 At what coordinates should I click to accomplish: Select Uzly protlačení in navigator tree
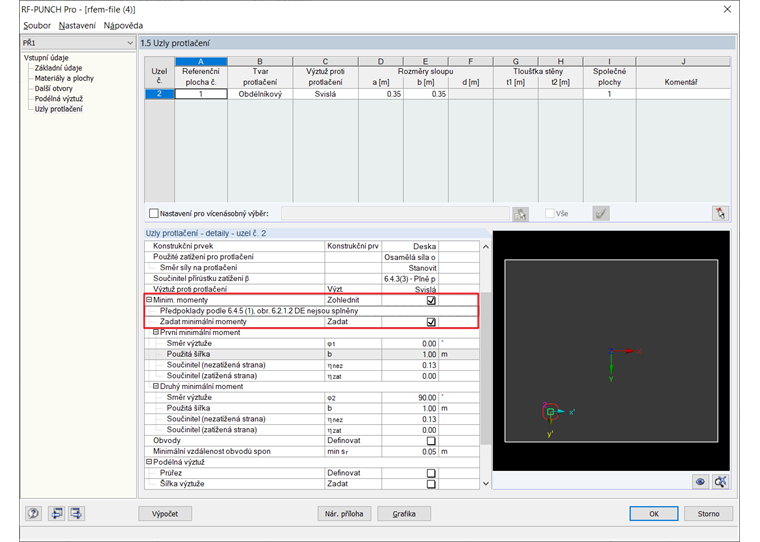[x=58, y=109]
